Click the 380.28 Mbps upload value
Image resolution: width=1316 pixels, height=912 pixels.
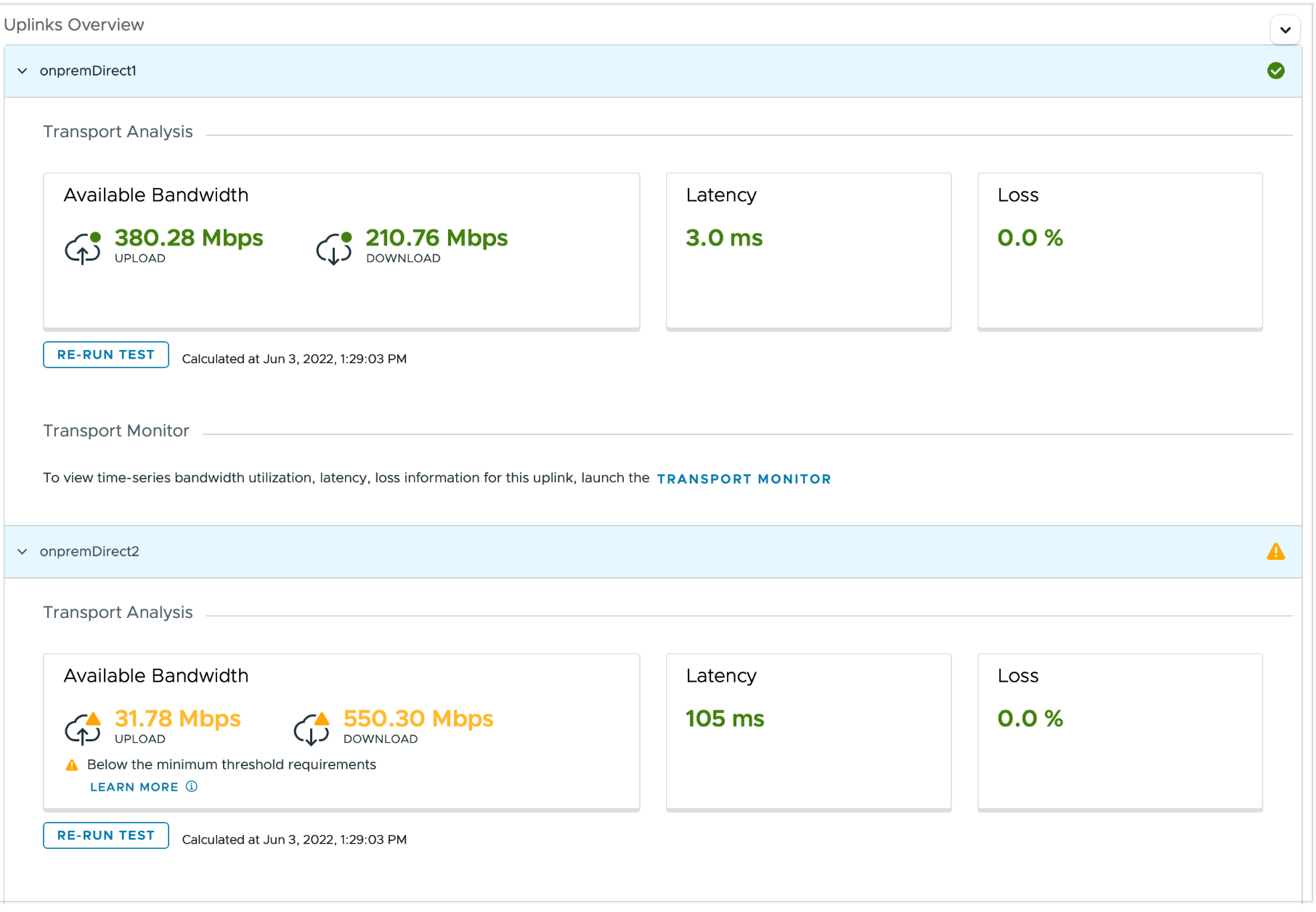[189, 238]
